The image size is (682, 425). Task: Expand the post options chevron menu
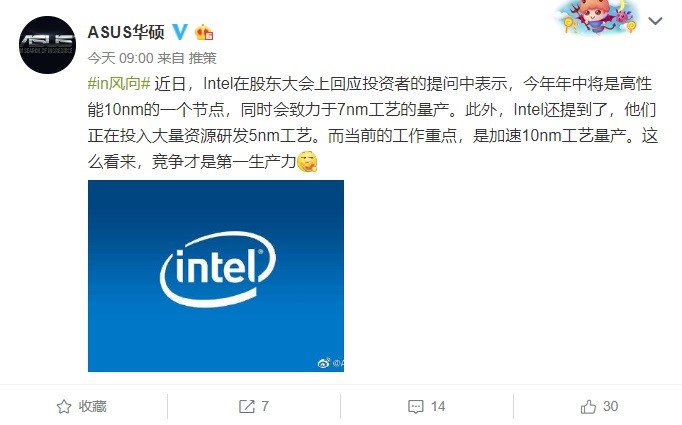[655, 21]
